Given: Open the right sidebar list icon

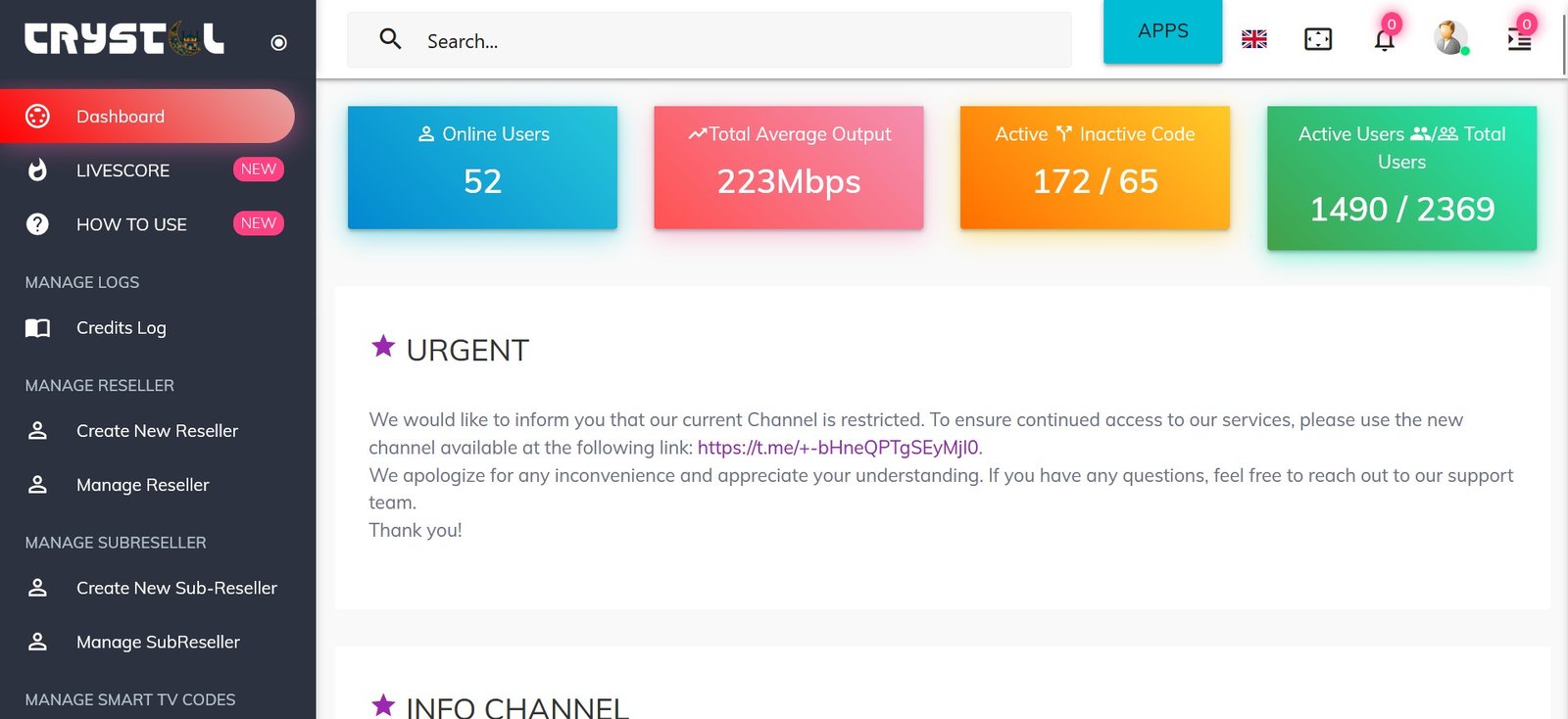Looking at the screenshot, I should 1519,39.
